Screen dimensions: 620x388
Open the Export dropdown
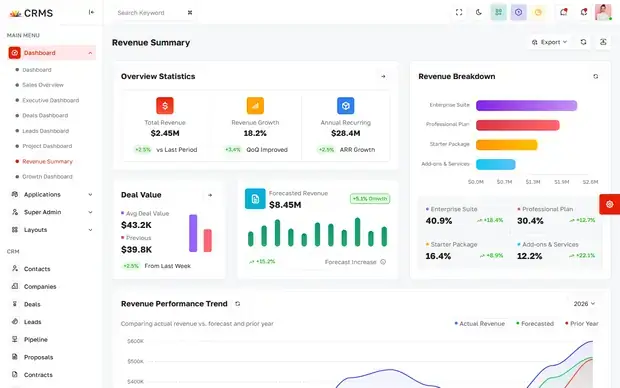pos(549,42)
